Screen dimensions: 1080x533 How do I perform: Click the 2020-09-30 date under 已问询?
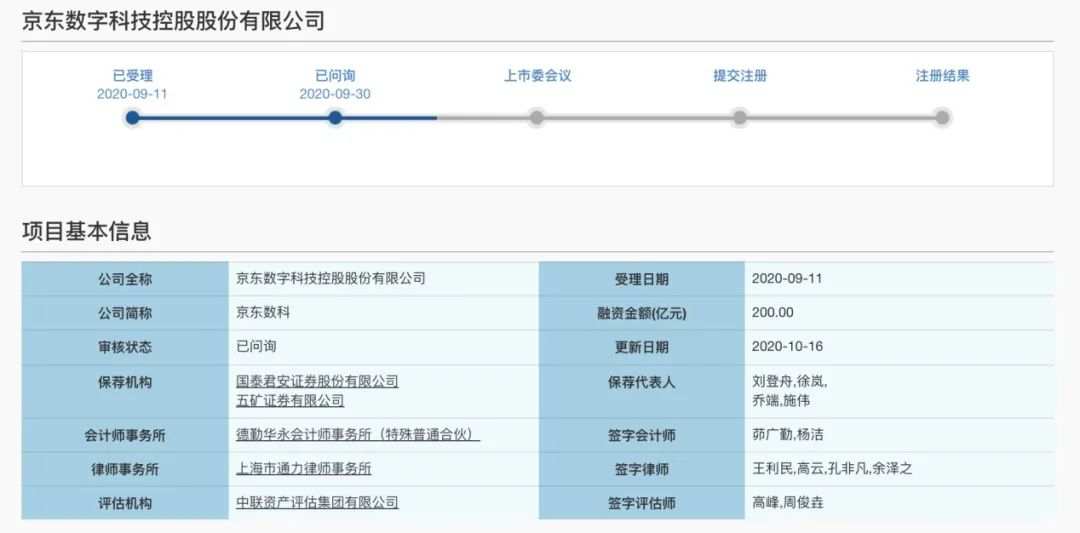click(x=335, y=94)
